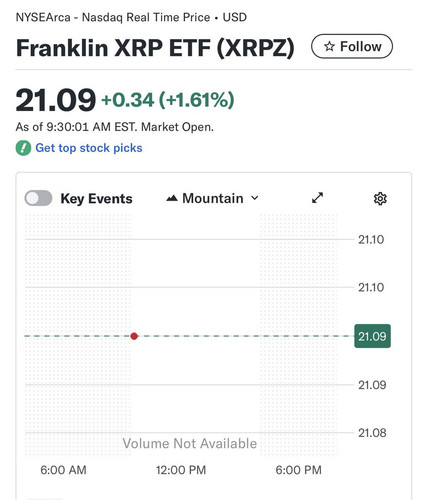Viewport: 428px width, 500px height.
Task: Click the 6:00 AM time axis label
Action: [63, 470]
